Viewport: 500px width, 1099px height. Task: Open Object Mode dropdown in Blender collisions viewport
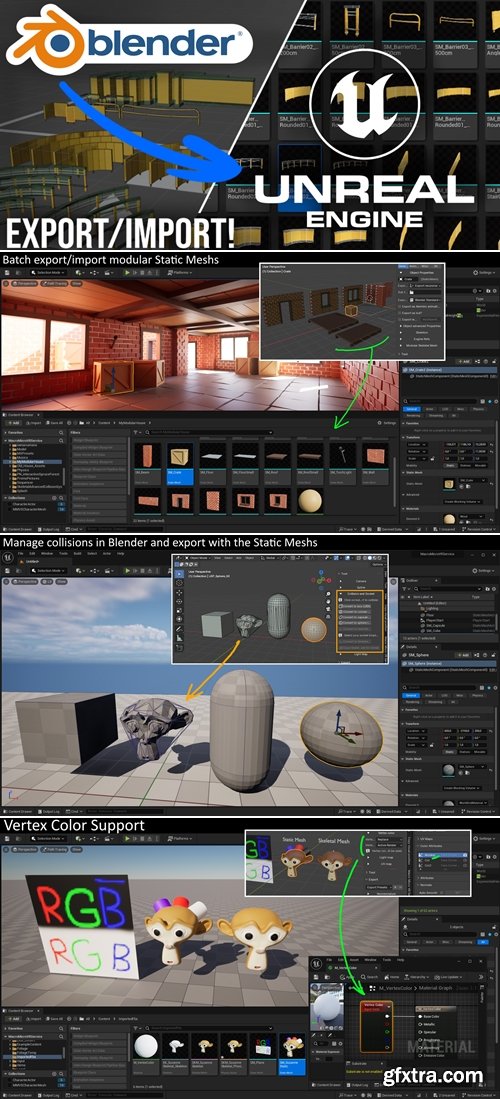click(x=198, y=558)
